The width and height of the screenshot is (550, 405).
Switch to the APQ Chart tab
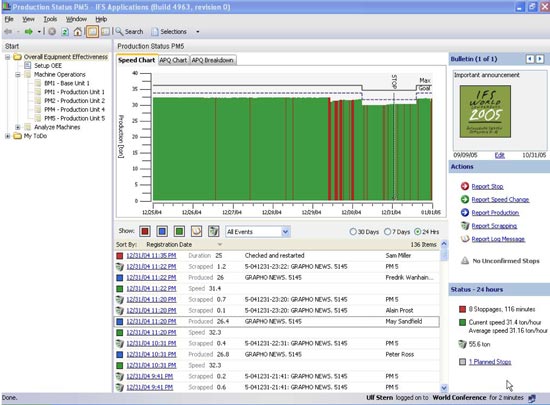pyautogui.click(x=173, y=60)
